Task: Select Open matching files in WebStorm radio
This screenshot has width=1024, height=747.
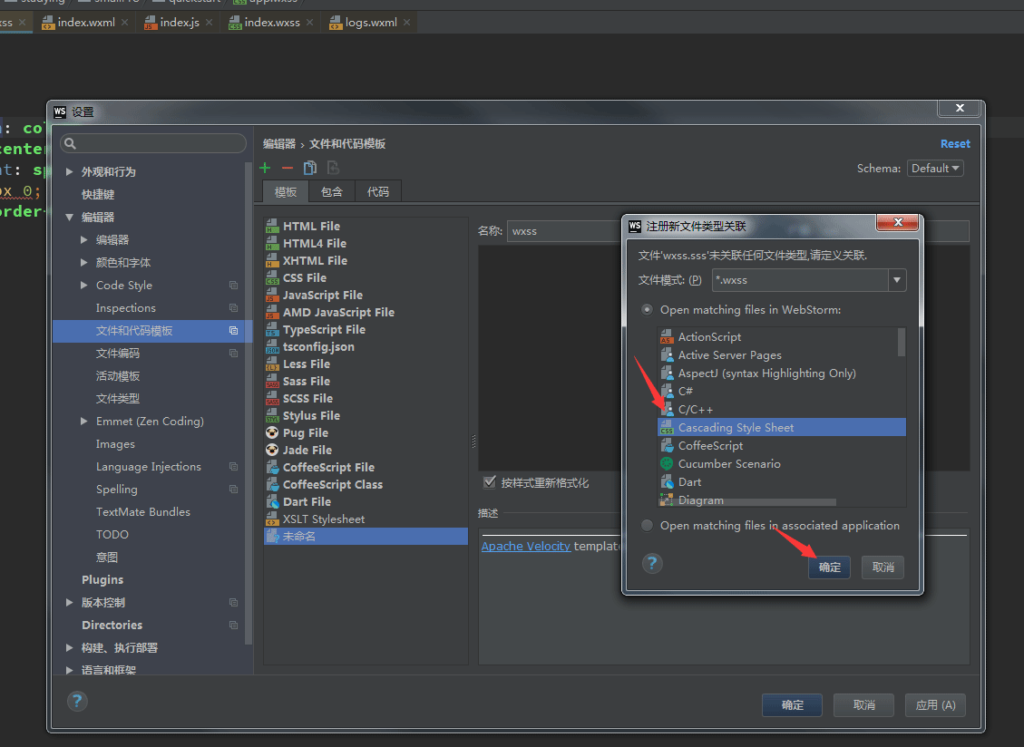Action: 647,310
